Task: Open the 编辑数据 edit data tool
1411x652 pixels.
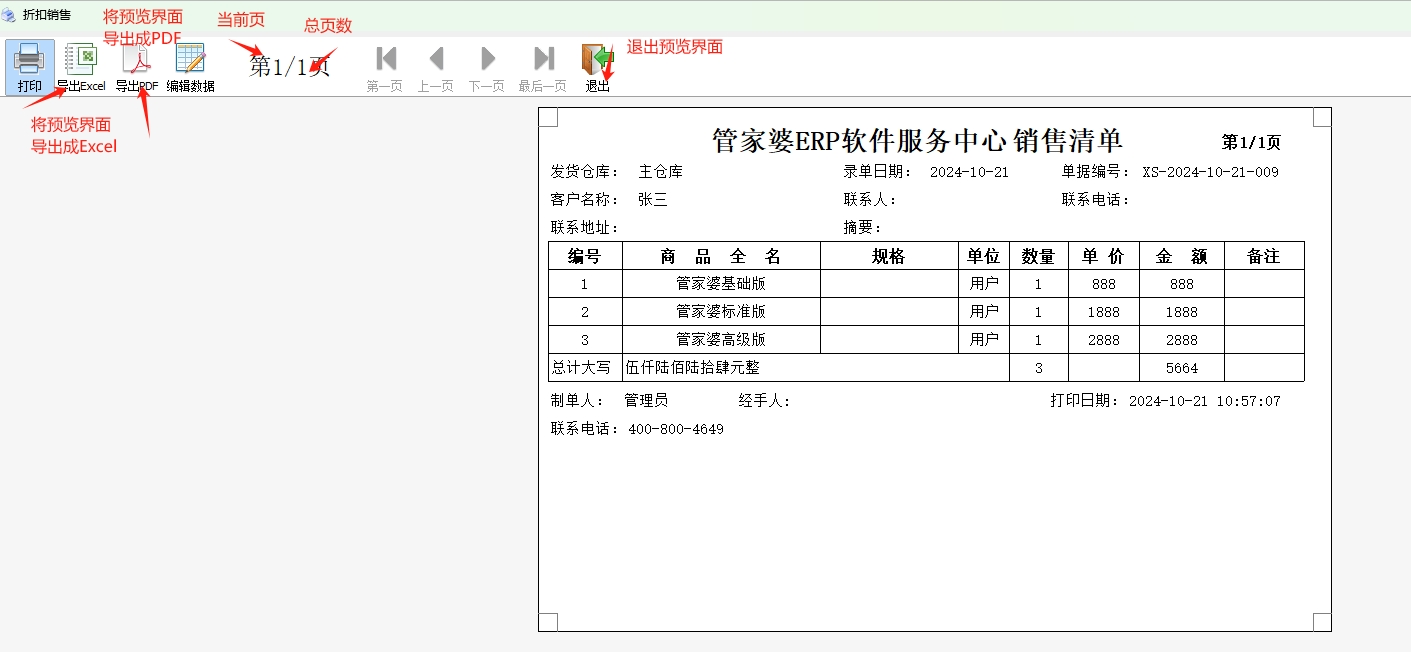Action: [x=190, y=60]
